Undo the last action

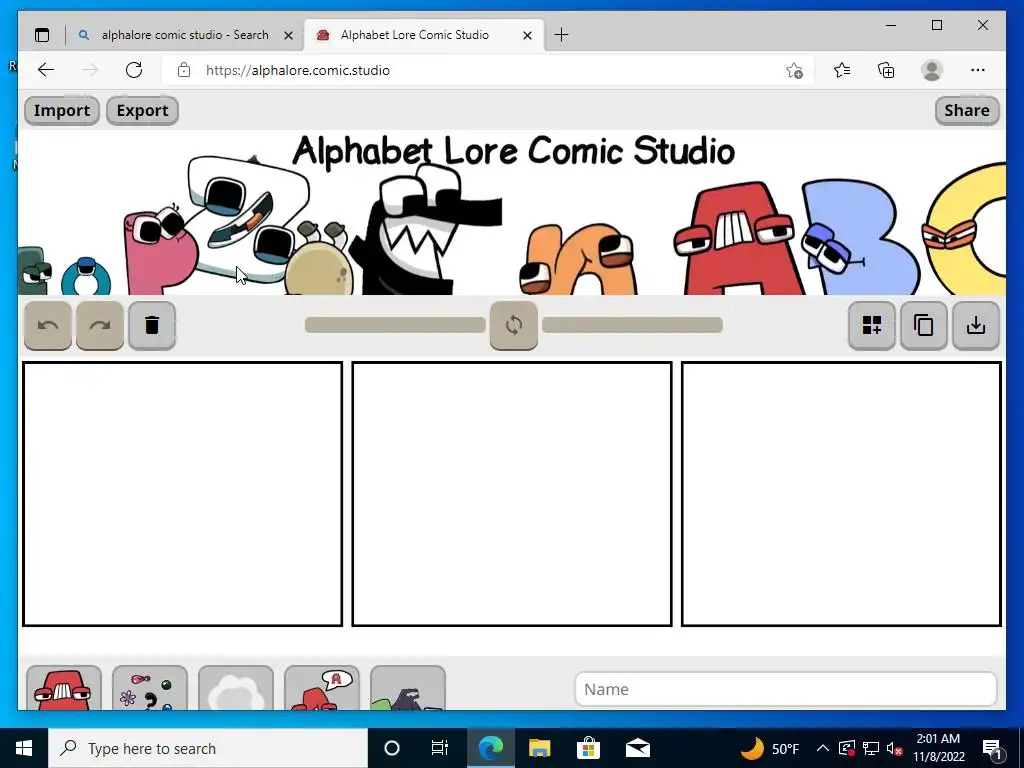coord(48,325)
